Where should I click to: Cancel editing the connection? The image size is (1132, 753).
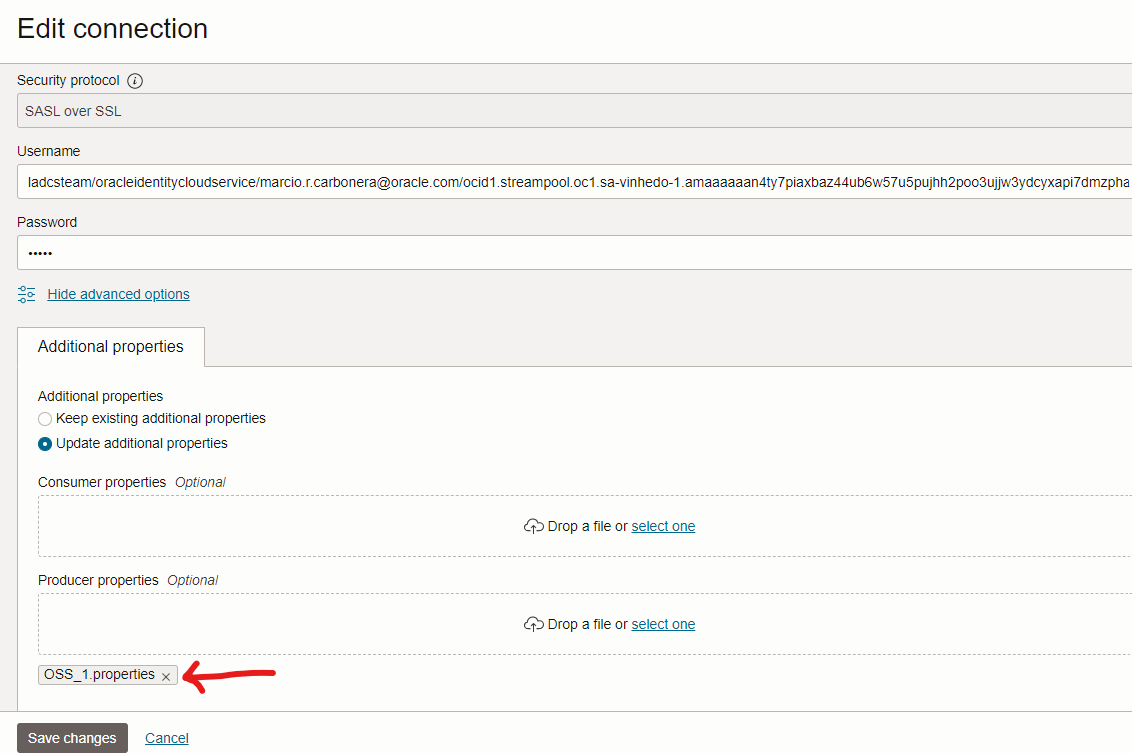click(167, 738)
